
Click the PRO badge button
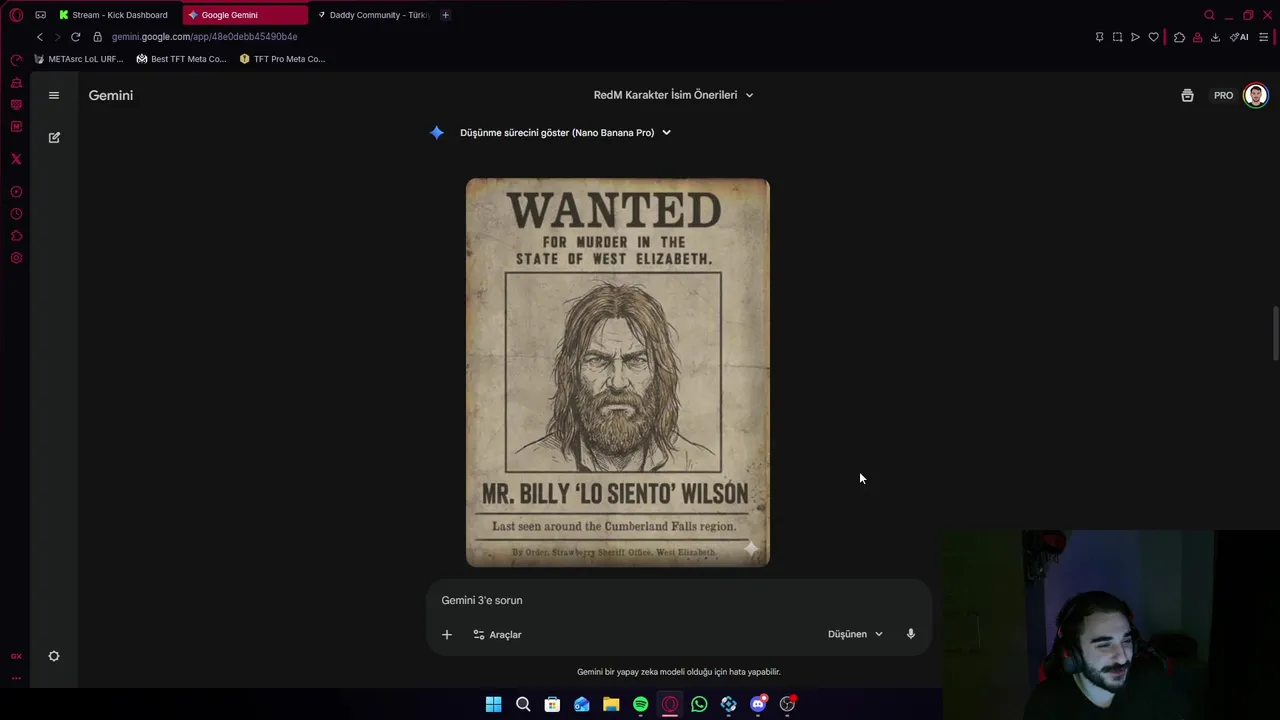[x=1223, y=96]
